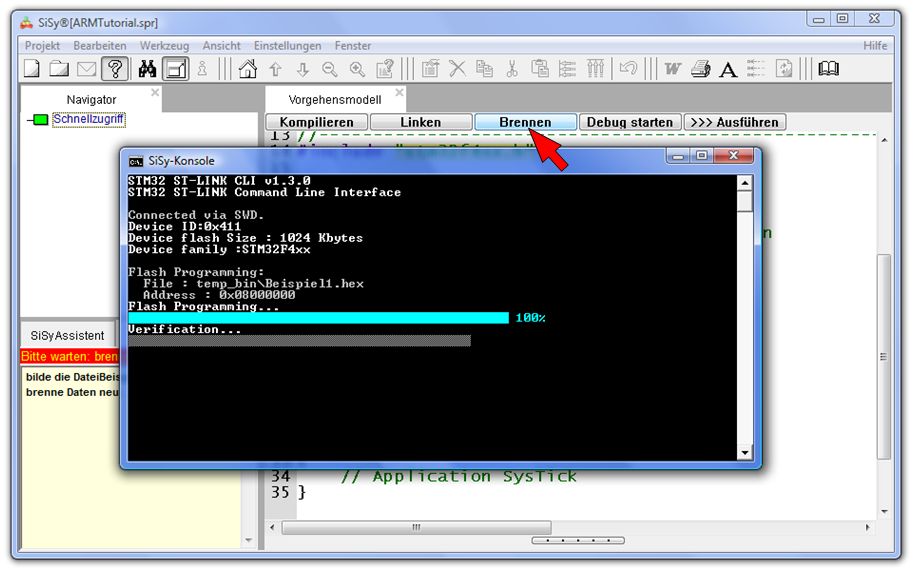Click the new document icon
This screenshot has height=569, width=914.
33,68
